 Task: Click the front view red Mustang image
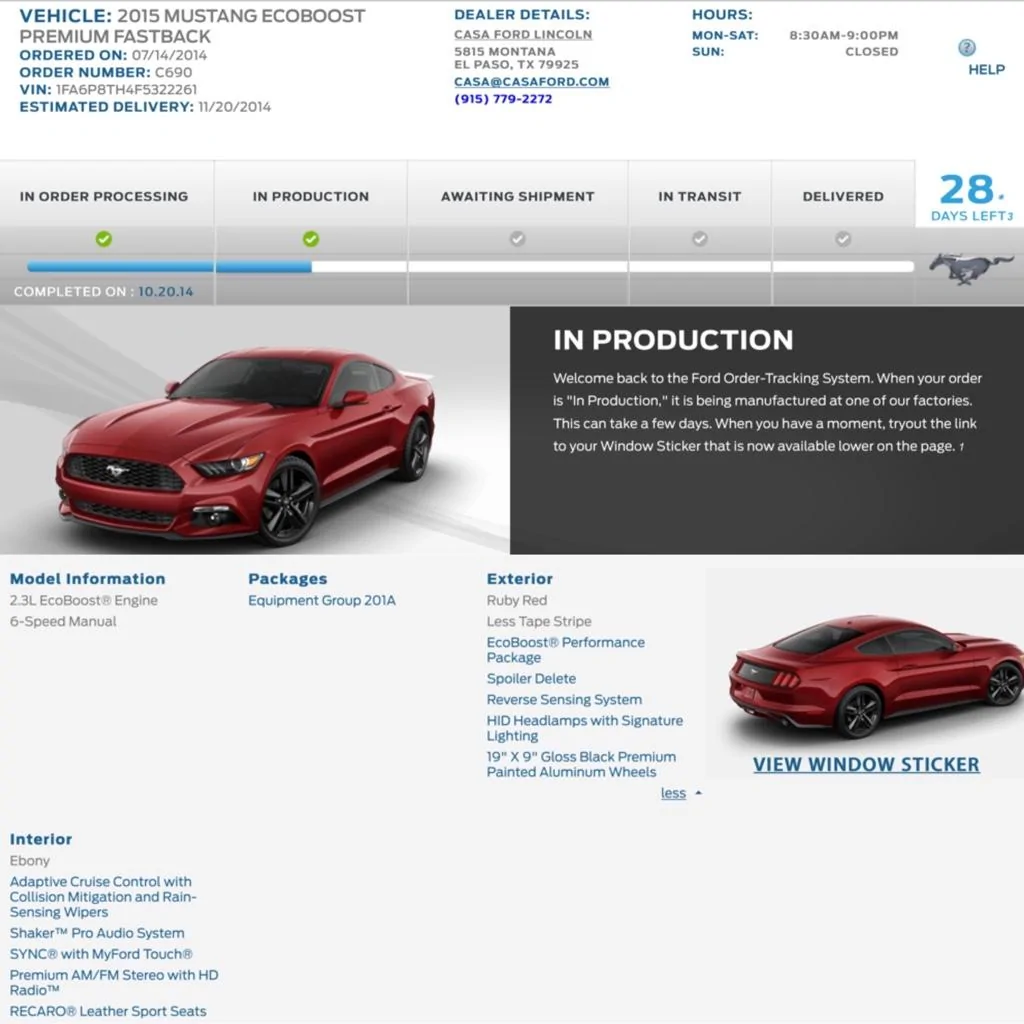tap(247, 445)
